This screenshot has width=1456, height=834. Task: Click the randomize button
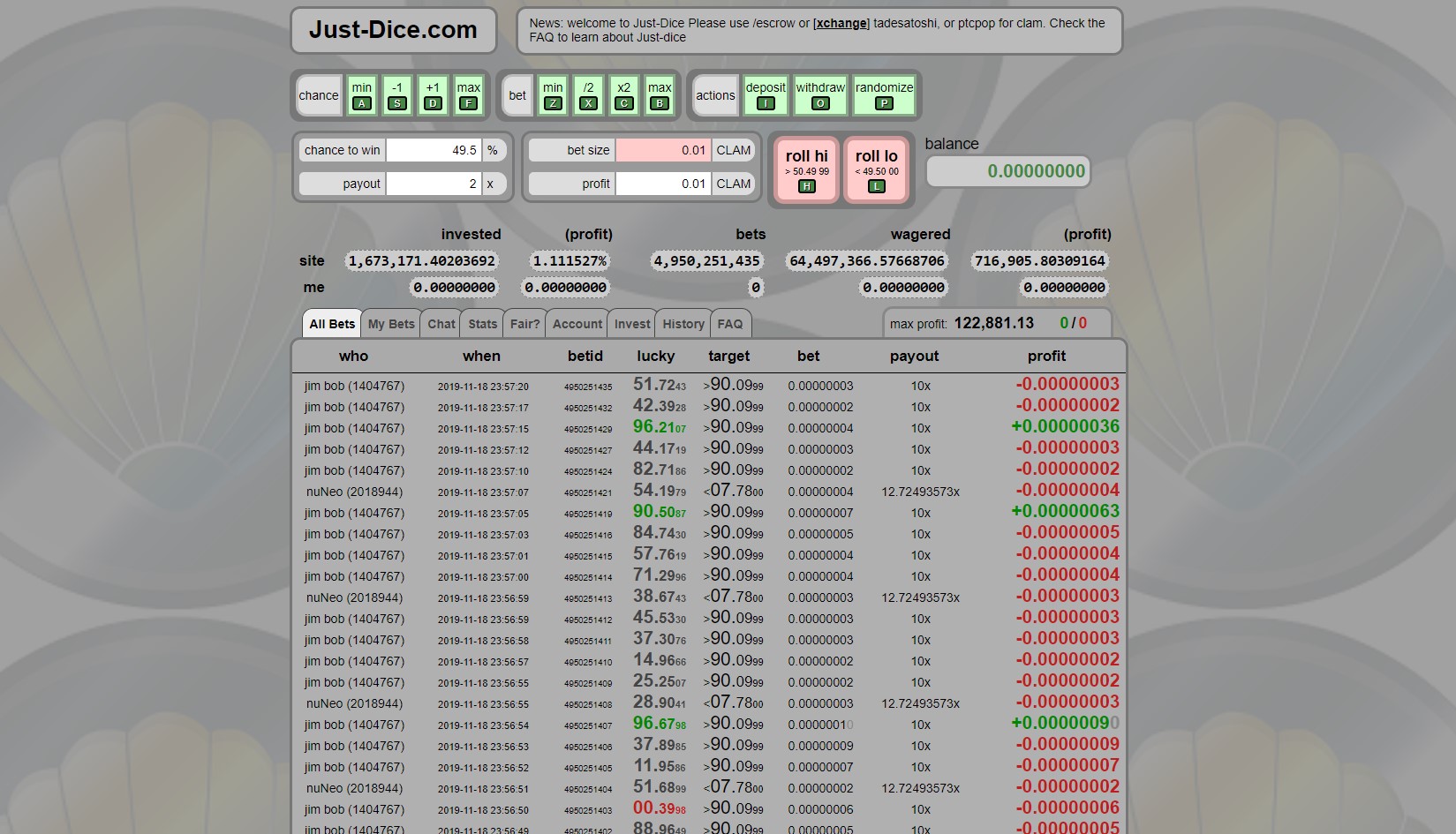pos(884,95)
